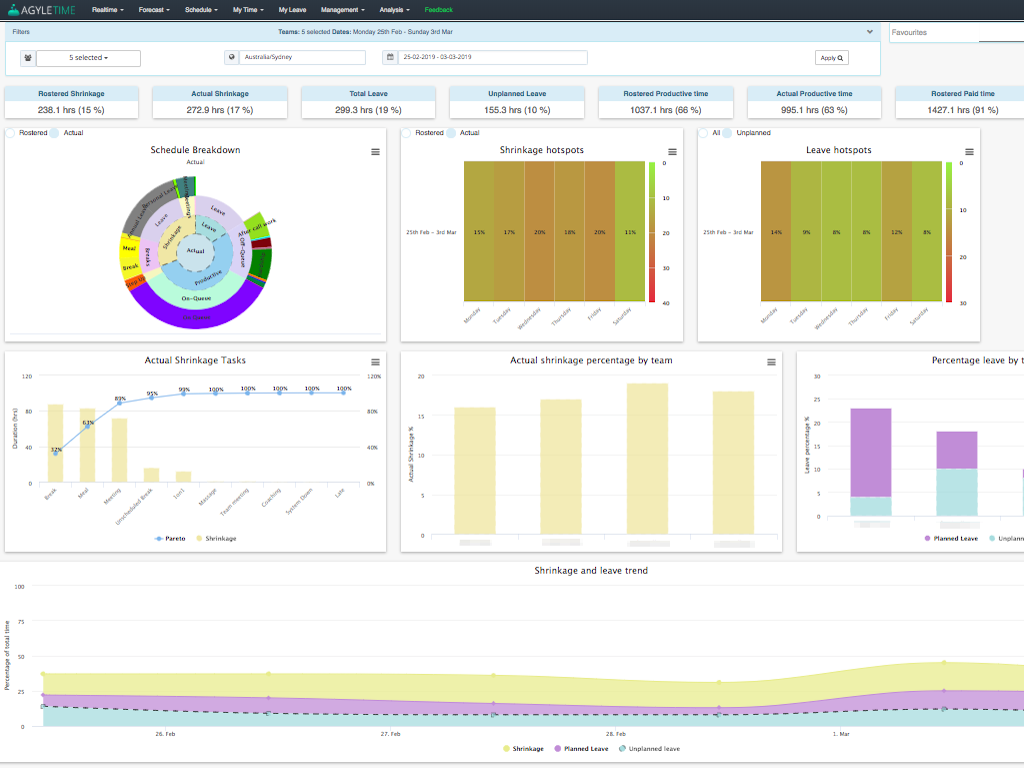Screen dimensions: 1024x768
Task: Open Schedule Breakdown chart hamburger menu
Action: (375, 152)
